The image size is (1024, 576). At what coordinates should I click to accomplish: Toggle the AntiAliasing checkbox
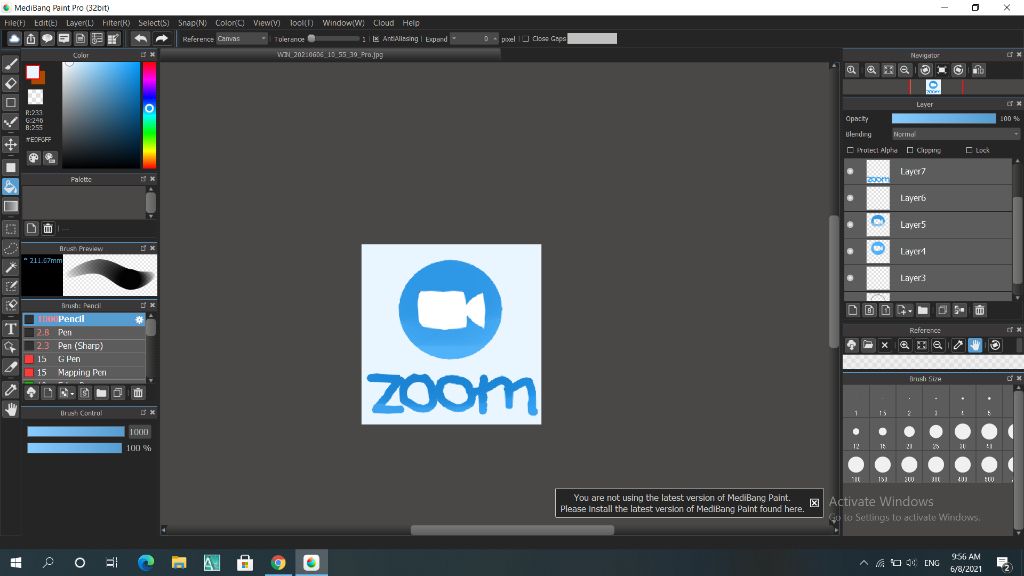376,39
